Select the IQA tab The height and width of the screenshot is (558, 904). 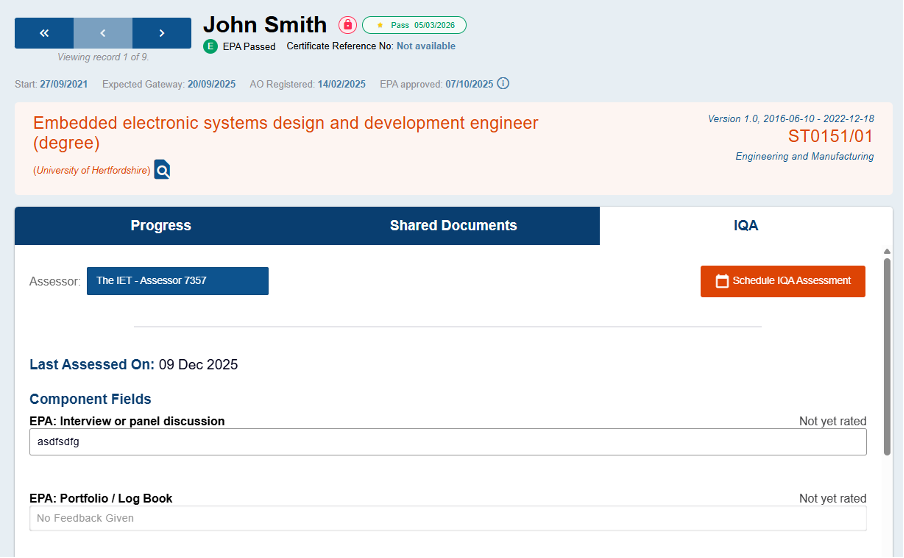[746, 226]
